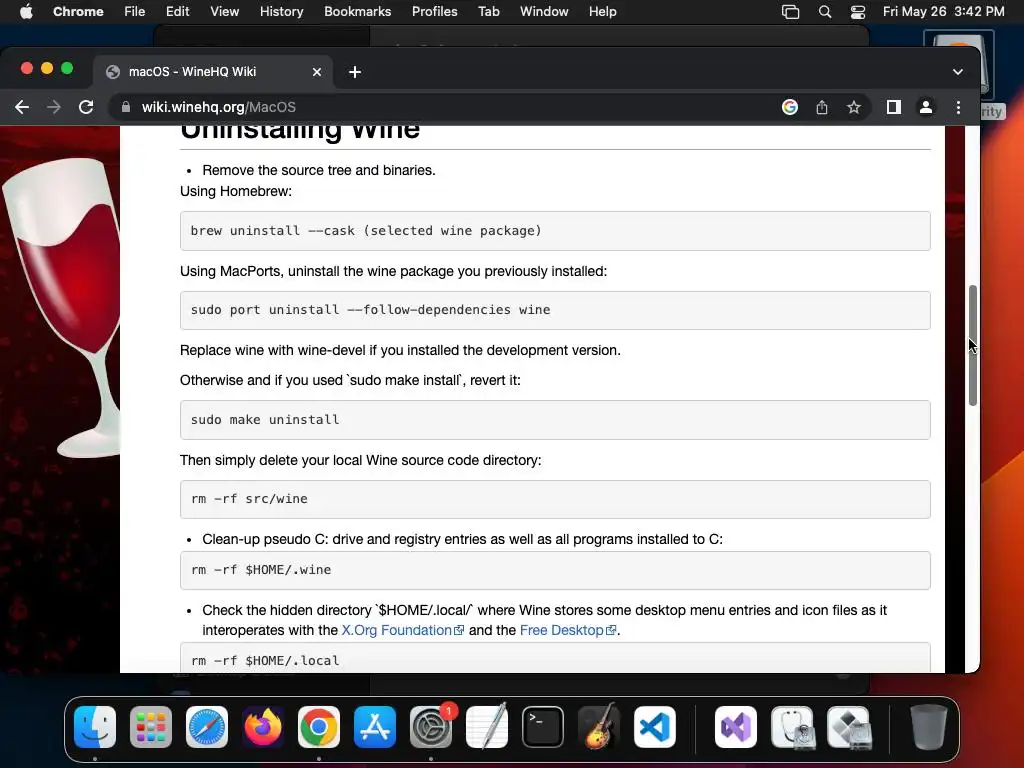
Task: Open the Google icon in address bar
Action: 790,107
